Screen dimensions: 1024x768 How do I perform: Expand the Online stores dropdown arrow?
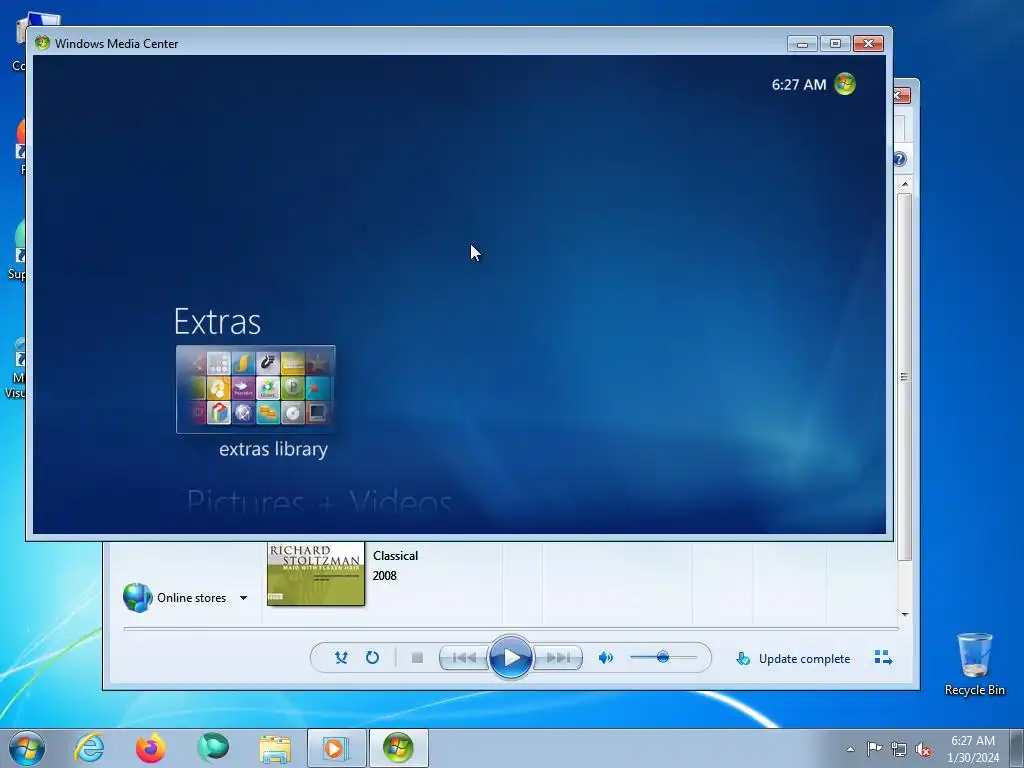(x=244, y=598)
